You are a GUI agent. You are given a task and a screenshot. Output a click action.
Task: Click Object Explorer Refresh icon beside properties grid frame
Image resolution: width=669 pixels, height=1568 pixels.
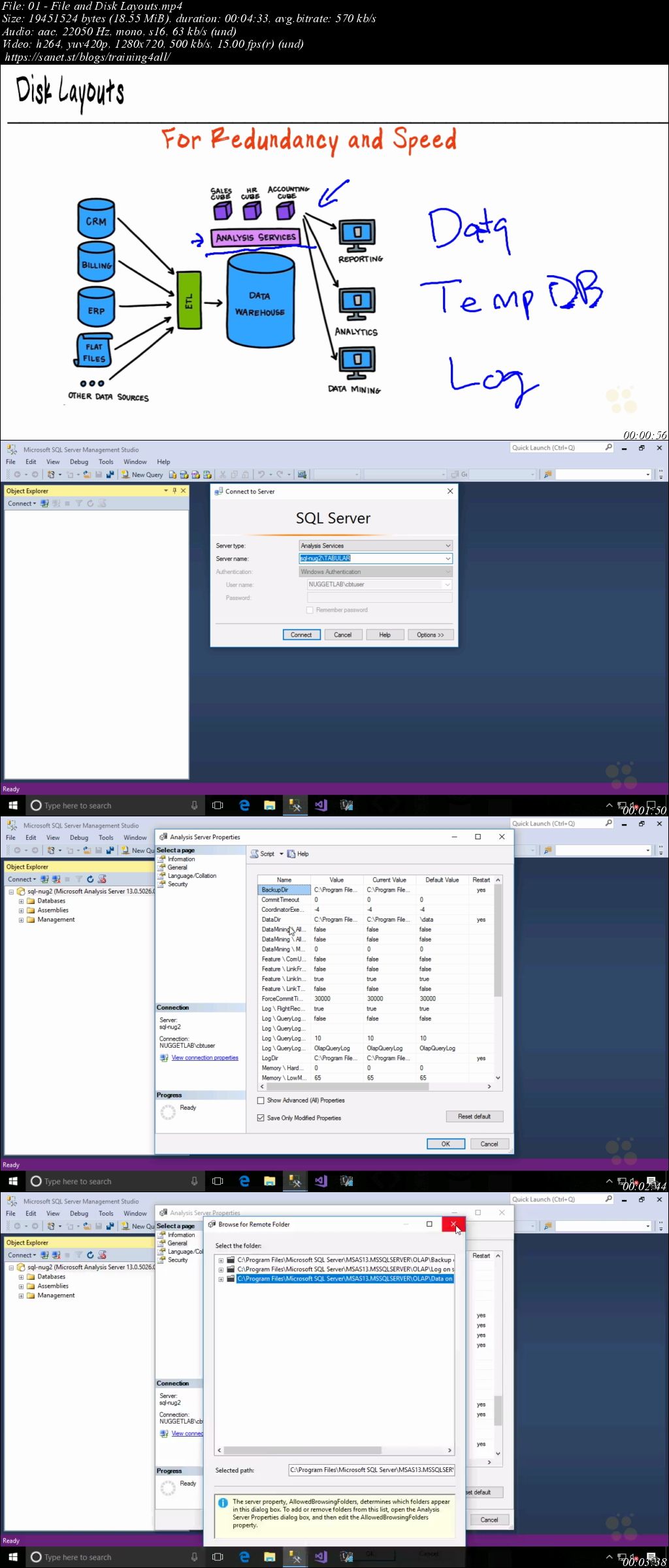tap(90, 879)
